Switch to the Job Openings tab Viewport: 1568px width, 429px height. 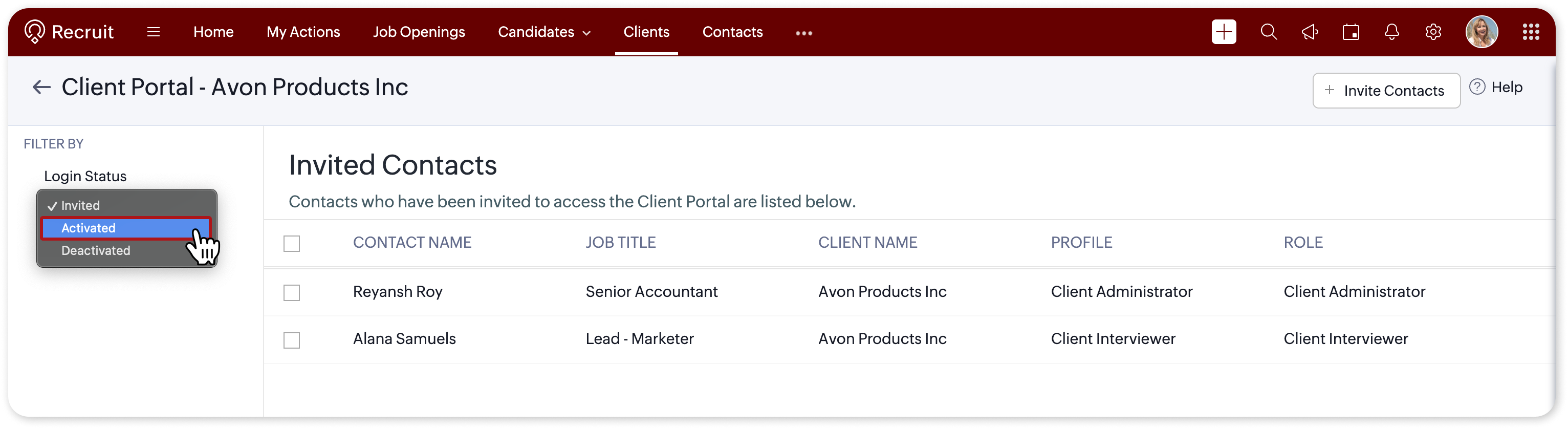click(x=419, y=32)
